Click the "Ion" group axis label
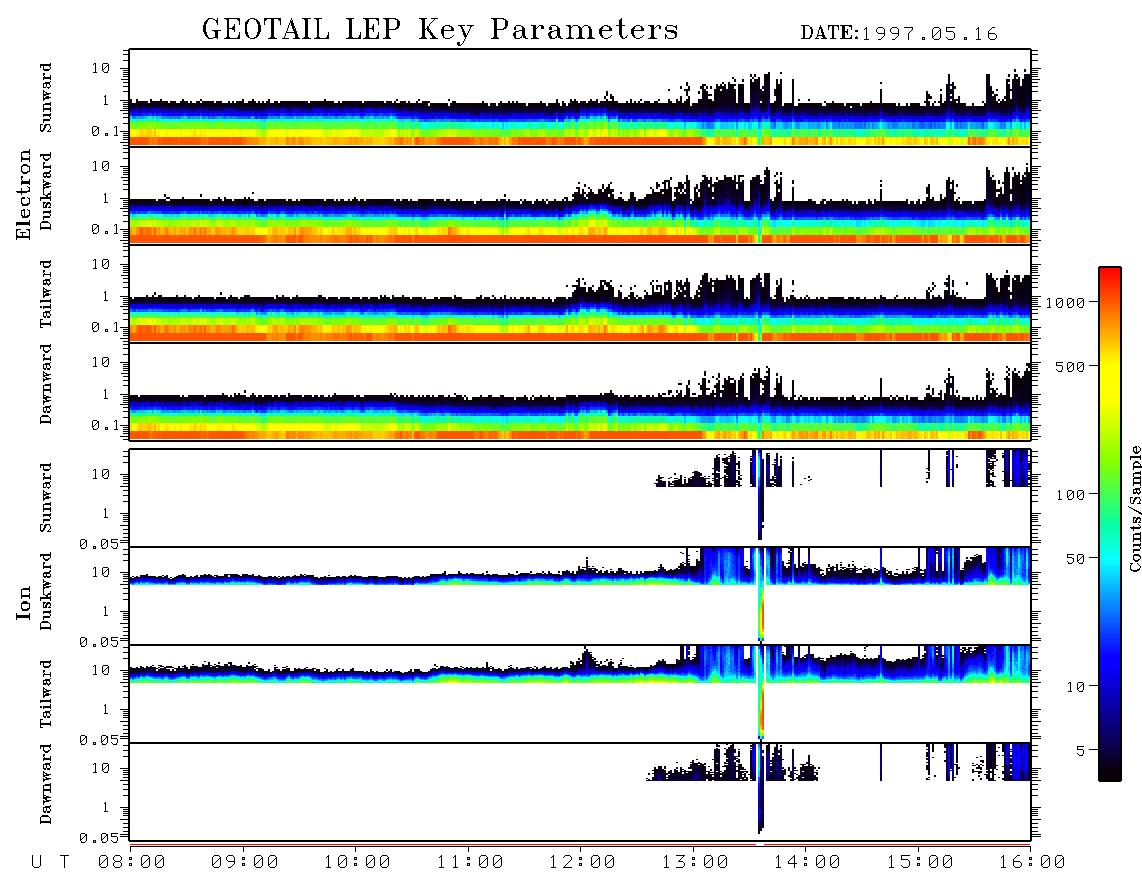 pyautogui.click(x=23, y=602)
